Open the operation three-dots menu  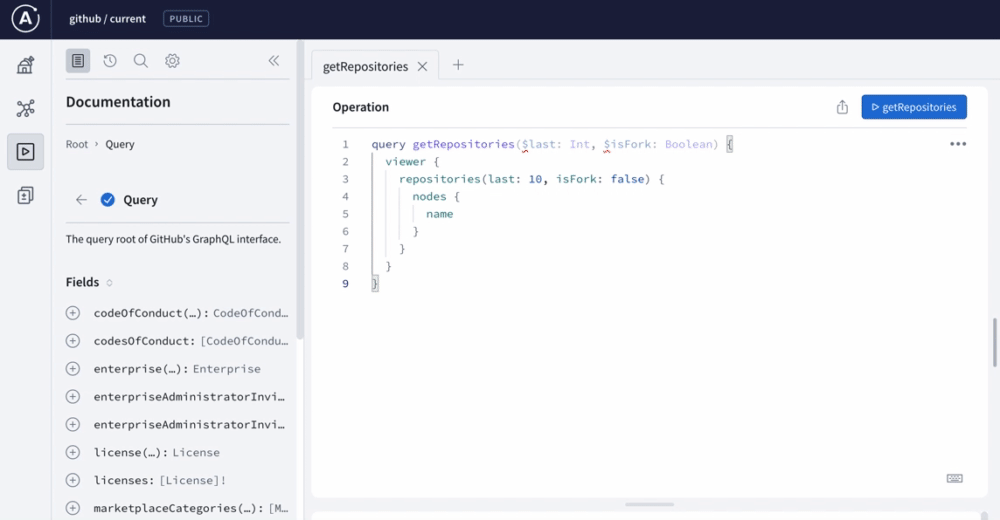pyautogui.click(x=958, y=144)
